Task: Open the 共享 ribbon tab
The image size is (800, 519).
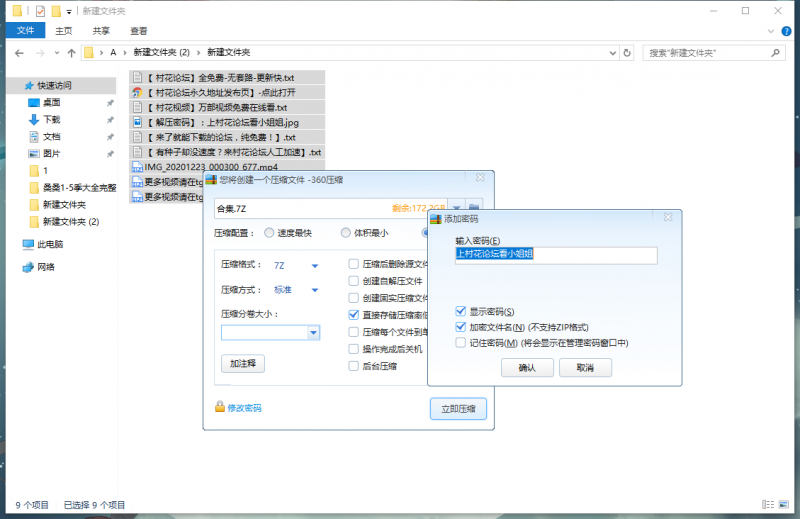Action: [101, 31]
